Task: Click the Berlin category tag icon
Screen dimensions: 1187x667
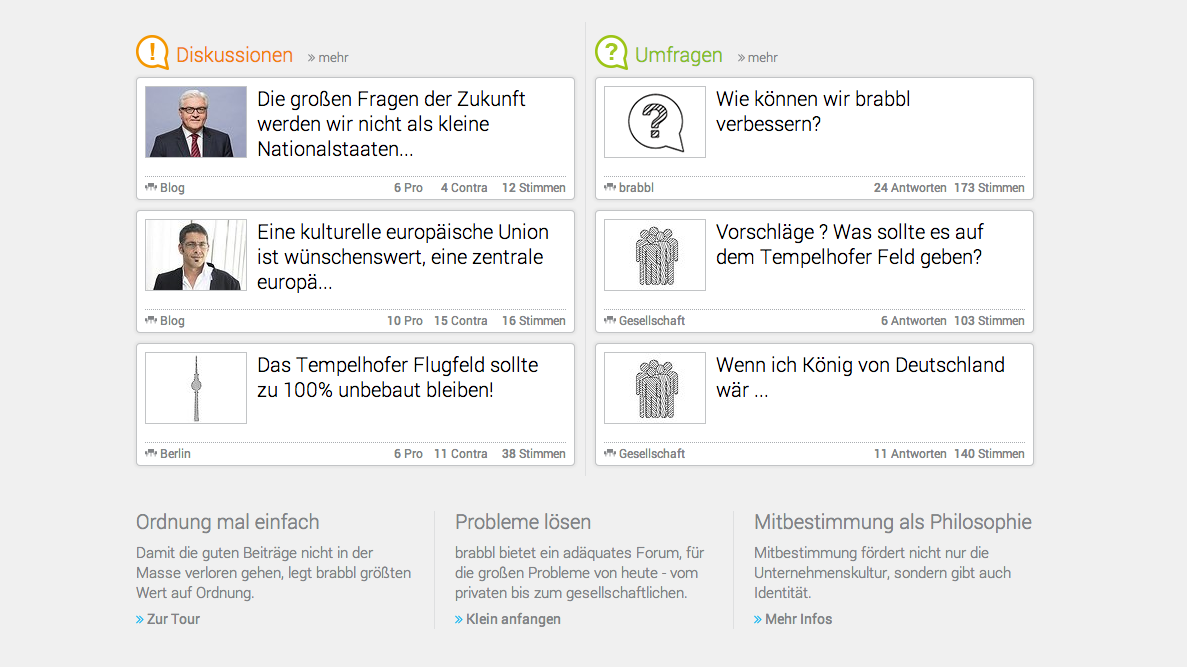Action: point(151,453)
